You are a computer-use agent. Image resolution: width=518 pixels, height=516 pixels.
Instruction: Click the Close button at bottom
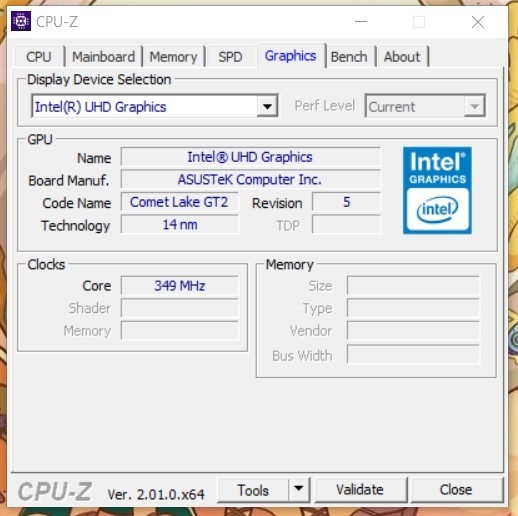click(456, 490)
